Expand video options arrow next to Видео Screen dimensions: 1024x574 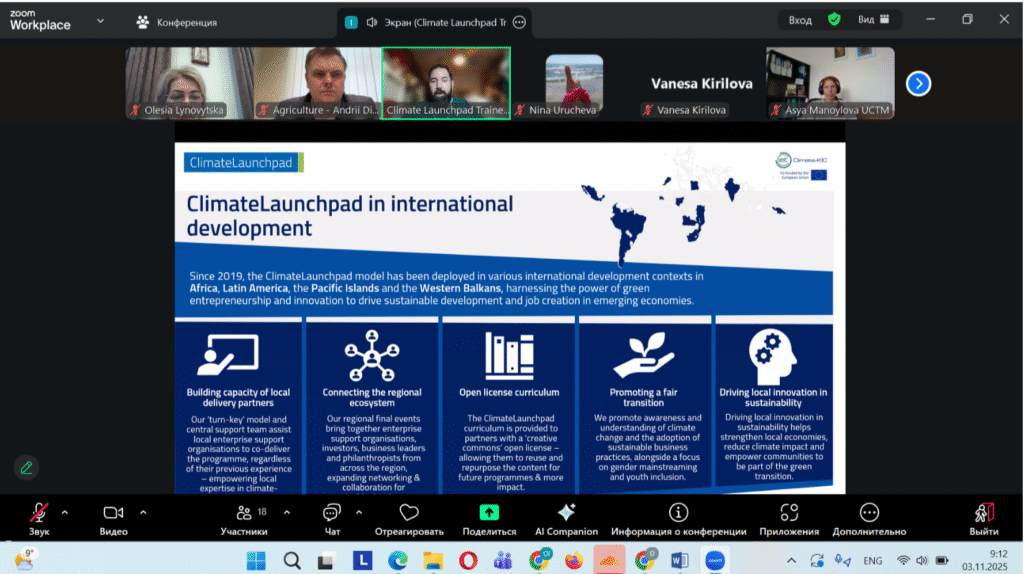(x=143, y=512)
